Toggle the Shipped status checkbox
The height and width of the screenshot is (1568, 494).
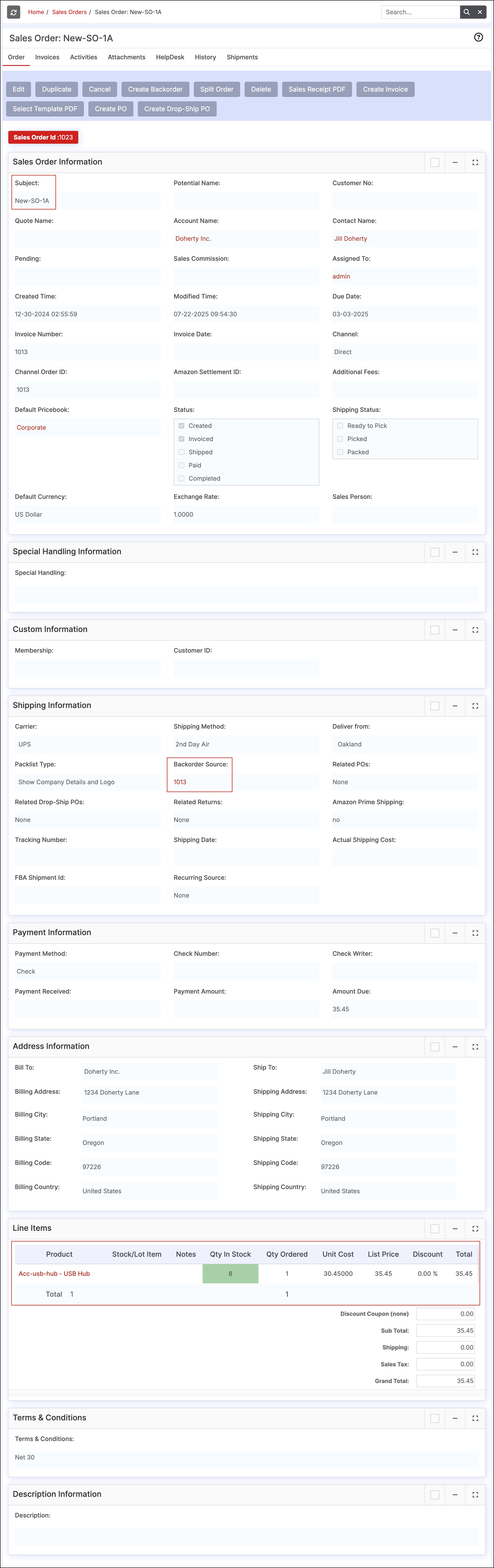point(182,452)
